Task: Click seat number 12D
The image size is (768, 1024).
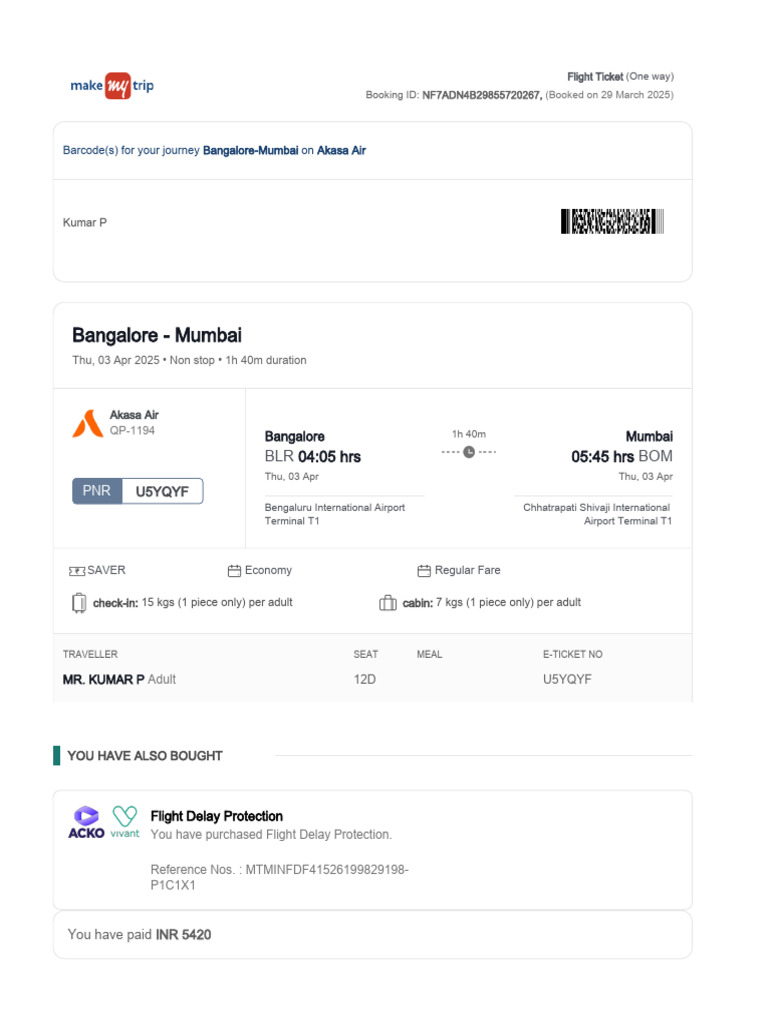Action: pyautogui.click(x=365, y=679)
